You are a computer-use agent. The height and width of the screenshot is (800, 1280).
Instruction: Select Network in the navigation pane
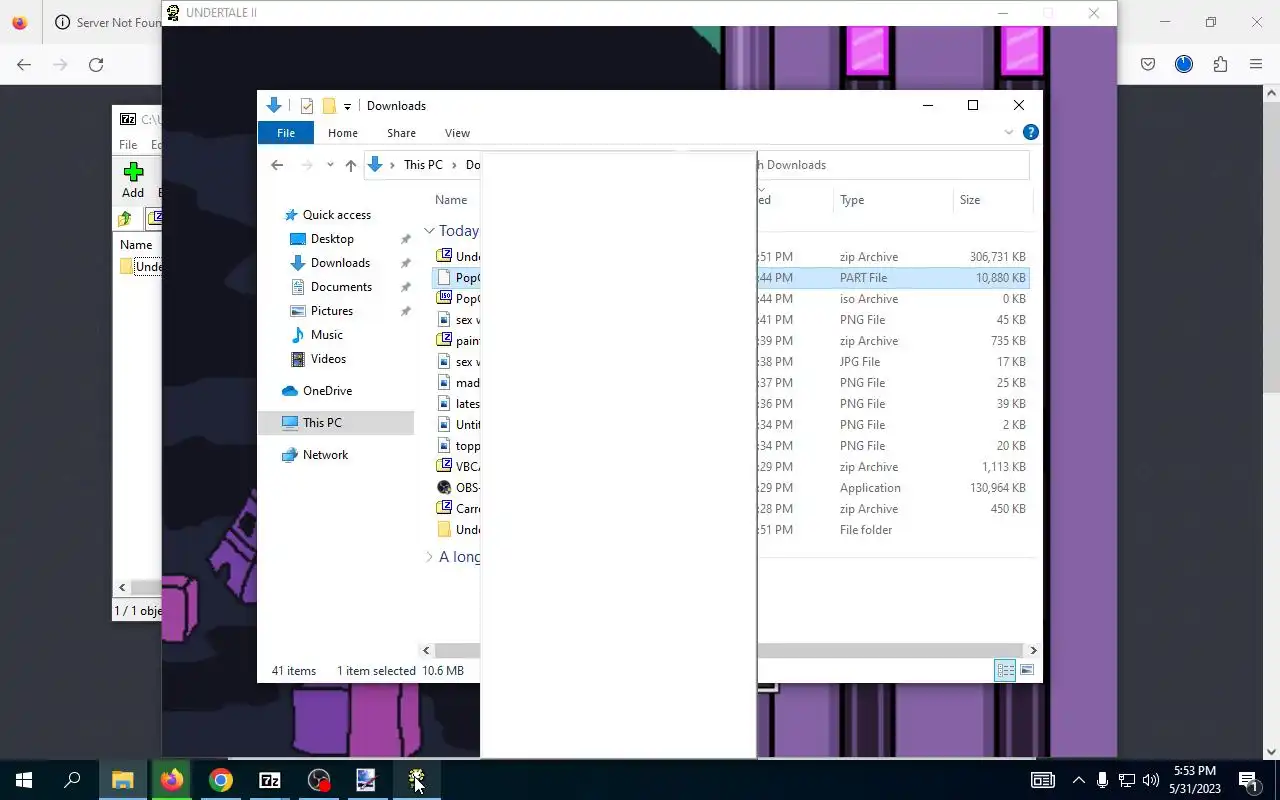pos(325,455)
